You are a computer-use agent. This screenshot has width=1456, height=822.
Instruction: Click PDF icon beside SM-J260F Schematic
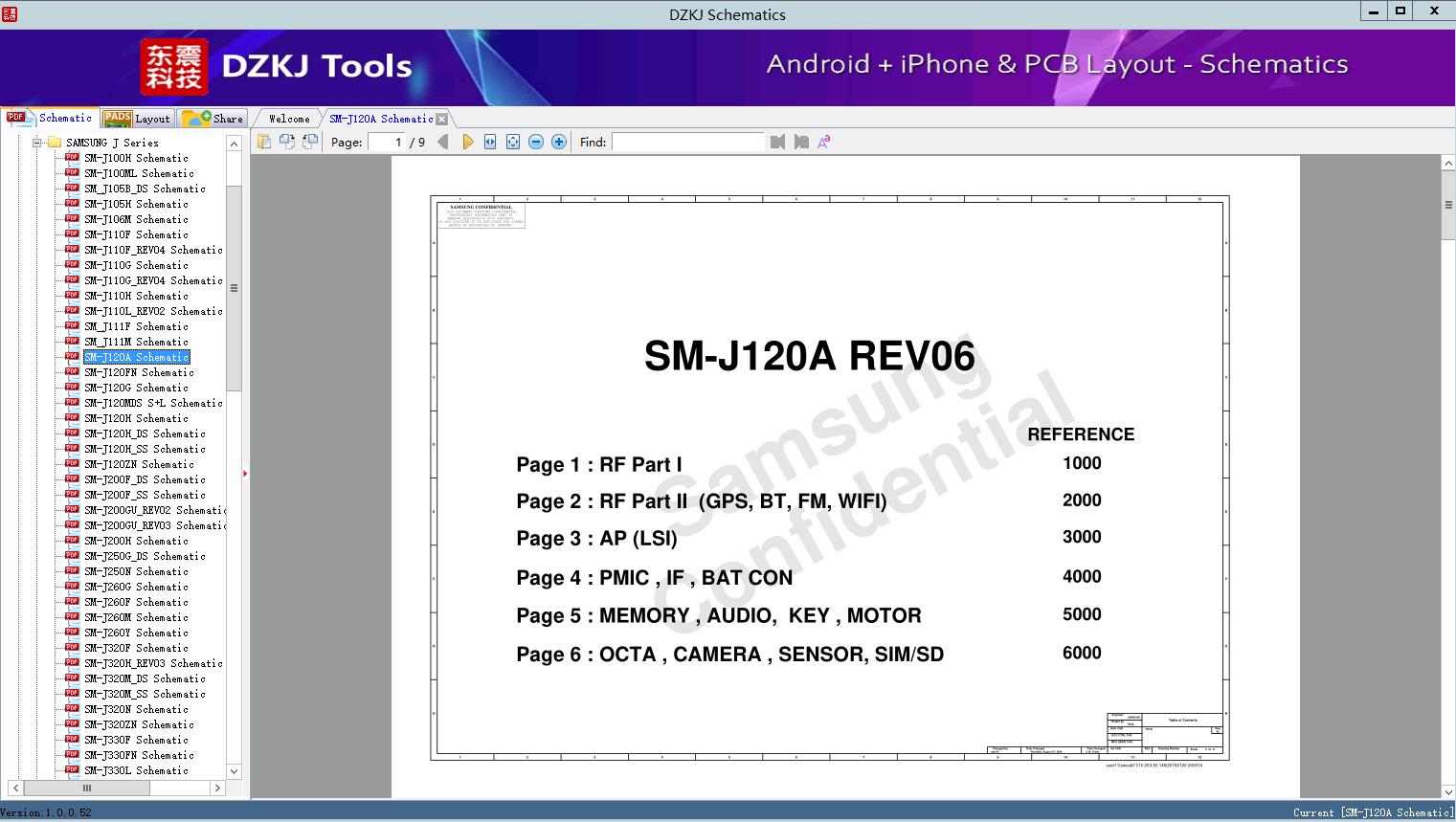[x=72, y=601]
